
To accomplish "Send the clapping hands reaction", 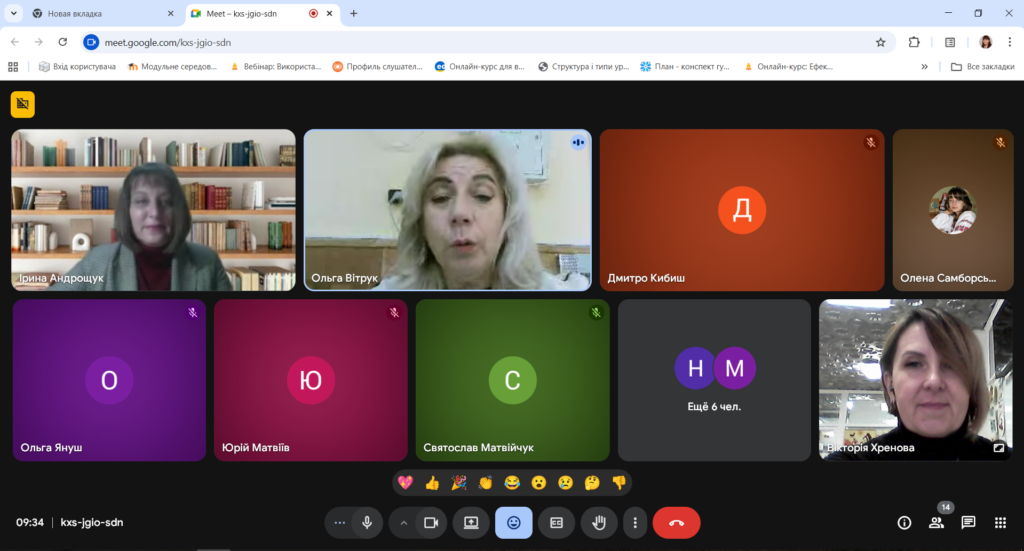I will [485, 482].
